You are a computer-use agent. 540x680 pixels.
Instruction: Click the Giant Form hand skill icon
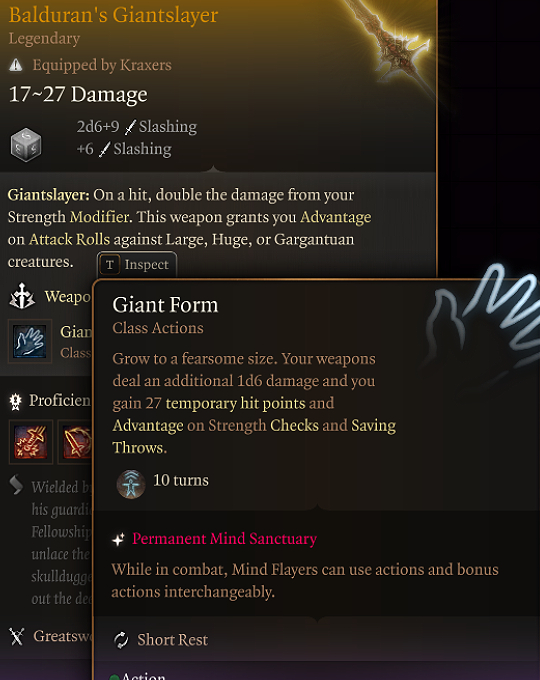click(x=29, y=342)
